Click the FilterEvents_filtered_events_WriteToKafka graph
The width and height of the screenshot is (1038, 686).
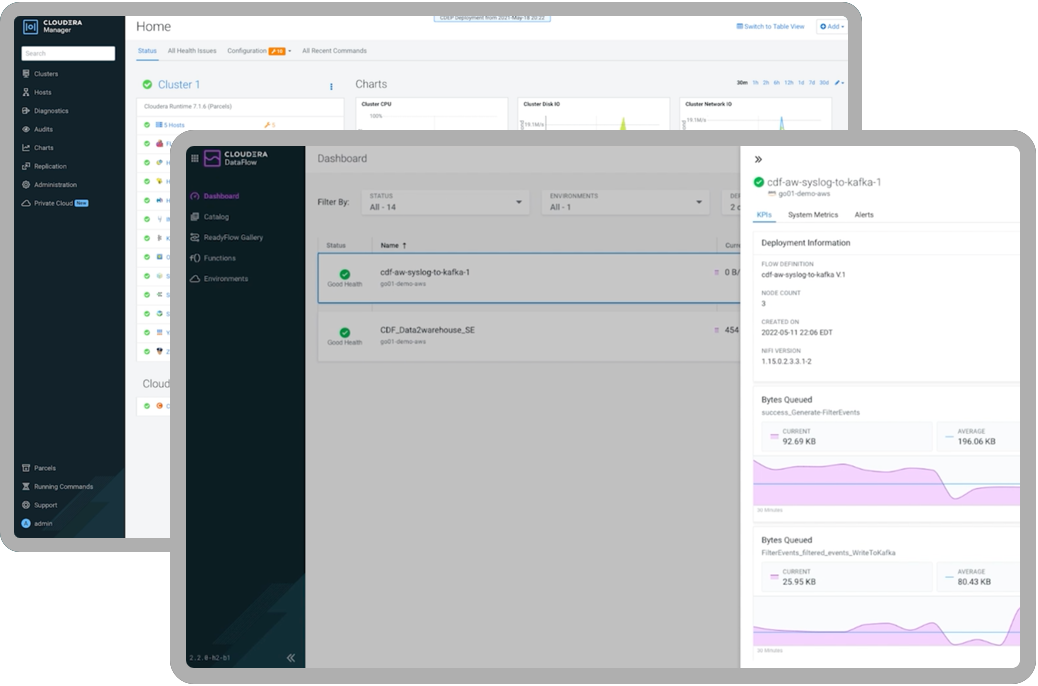coord(886,621)
